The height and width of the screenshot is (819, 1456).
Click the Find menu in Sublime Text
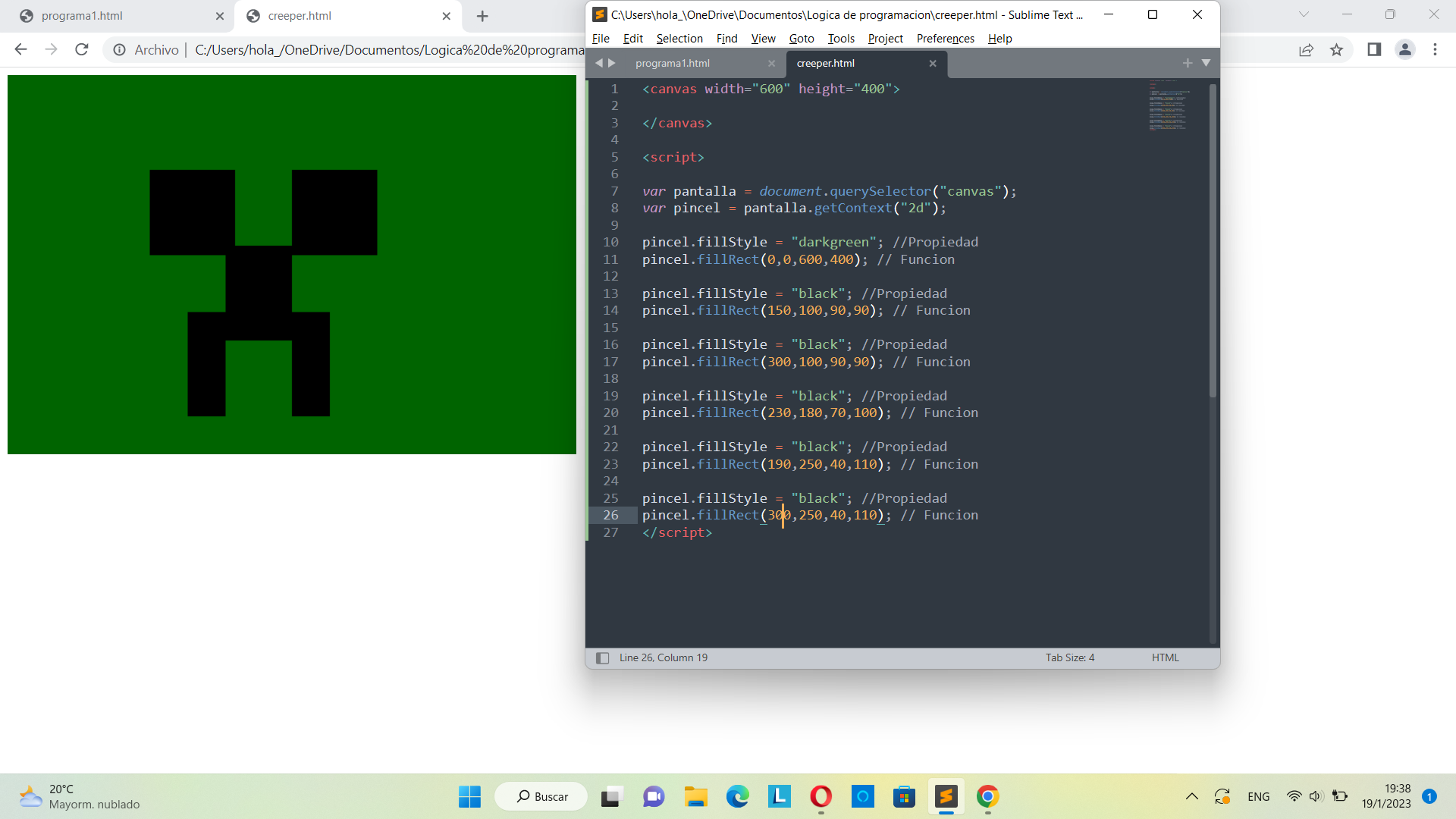[x=727, y=38]
